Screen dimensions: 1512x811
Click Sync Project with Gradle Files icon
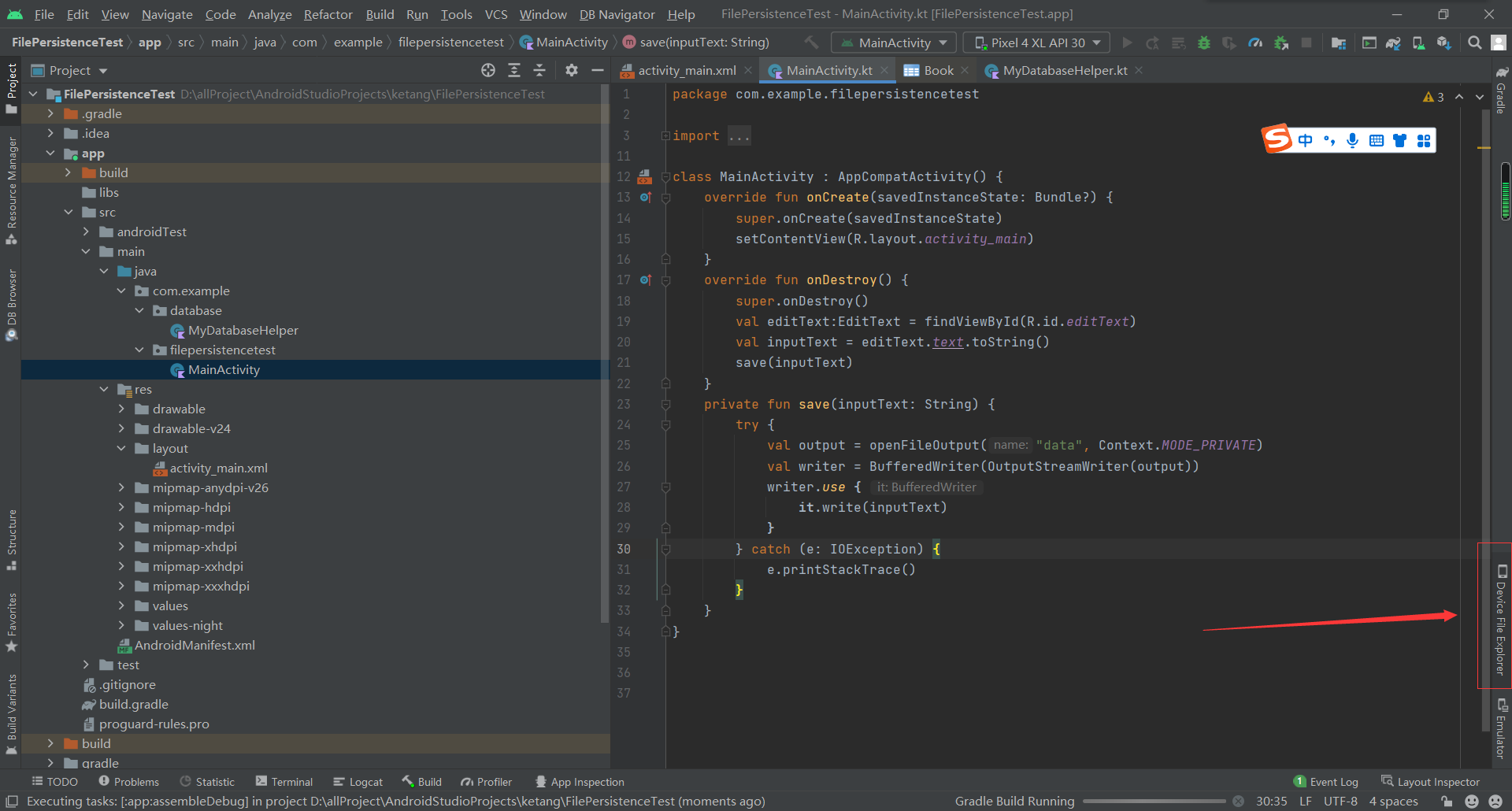click(x=1392, y=43)
